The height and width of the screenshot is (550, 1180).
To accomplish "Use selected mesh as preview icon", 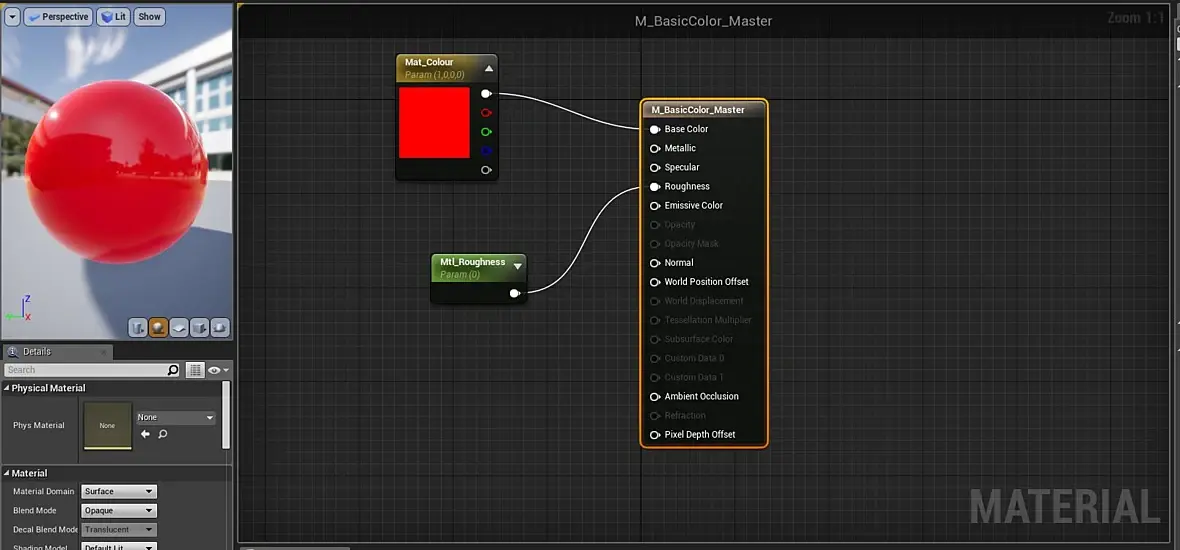I will coord(219,328).
